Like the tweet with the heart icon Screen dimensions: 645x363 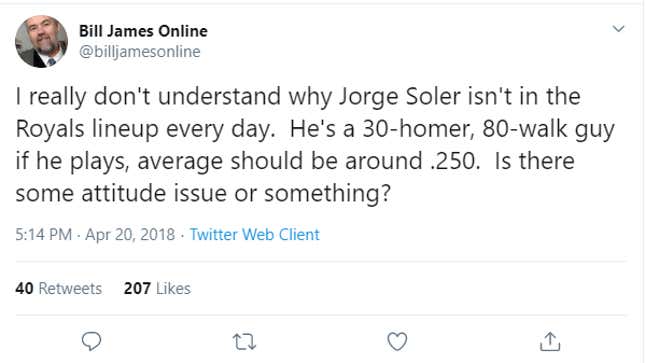(397, 341)
